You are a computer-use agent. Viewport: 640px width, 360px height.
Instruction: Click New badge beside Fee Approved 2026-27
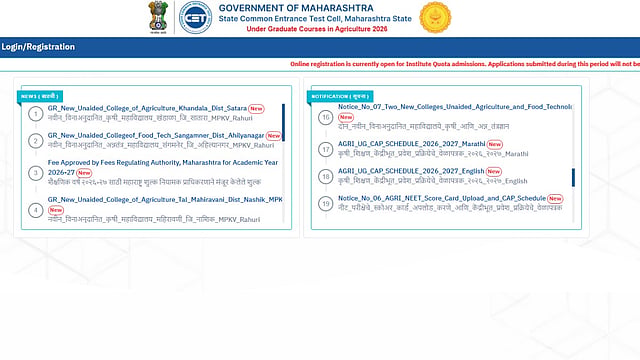(84, 173)
